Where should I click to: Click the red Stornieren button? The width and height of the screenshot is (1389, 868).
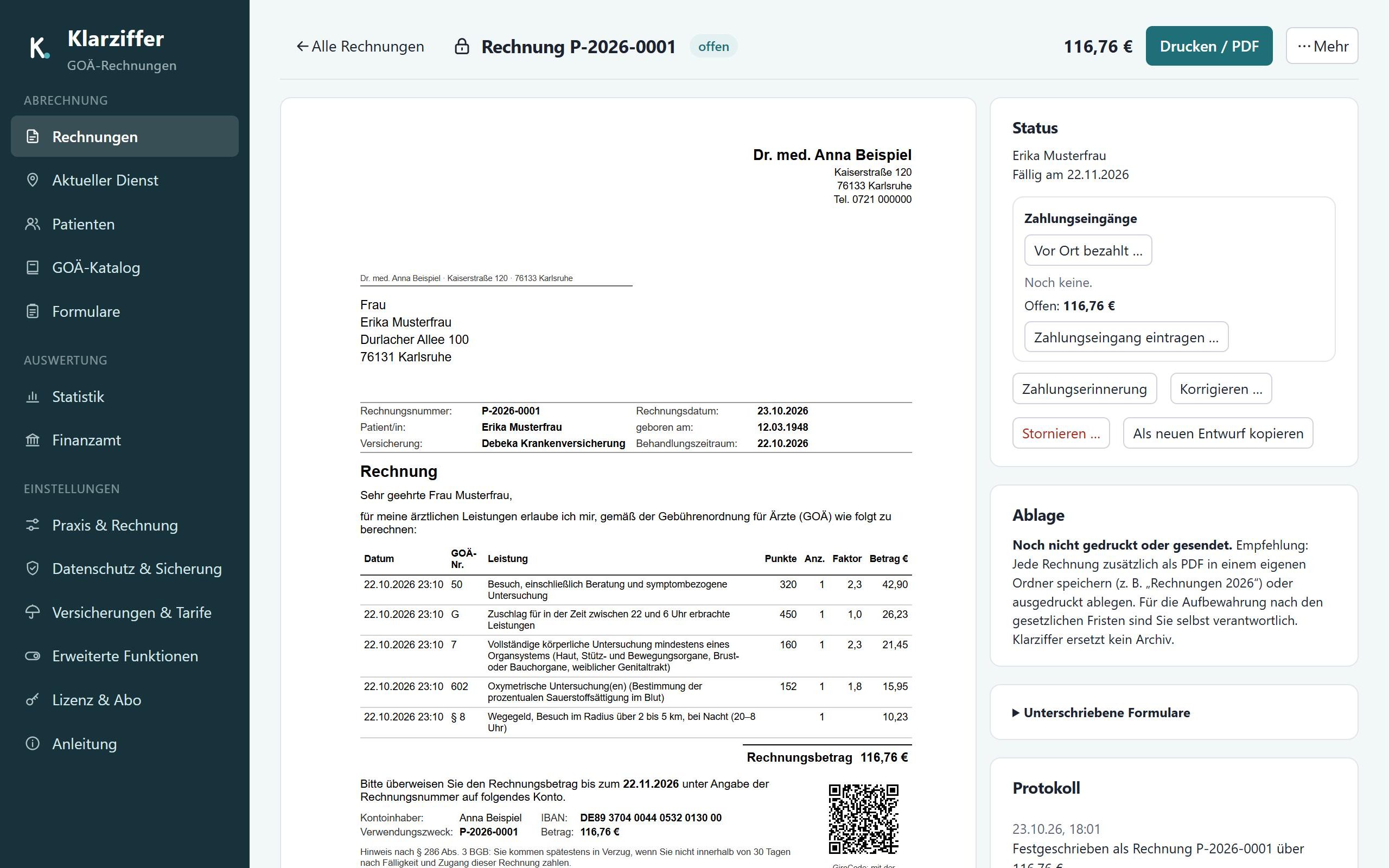point(1061,433)
